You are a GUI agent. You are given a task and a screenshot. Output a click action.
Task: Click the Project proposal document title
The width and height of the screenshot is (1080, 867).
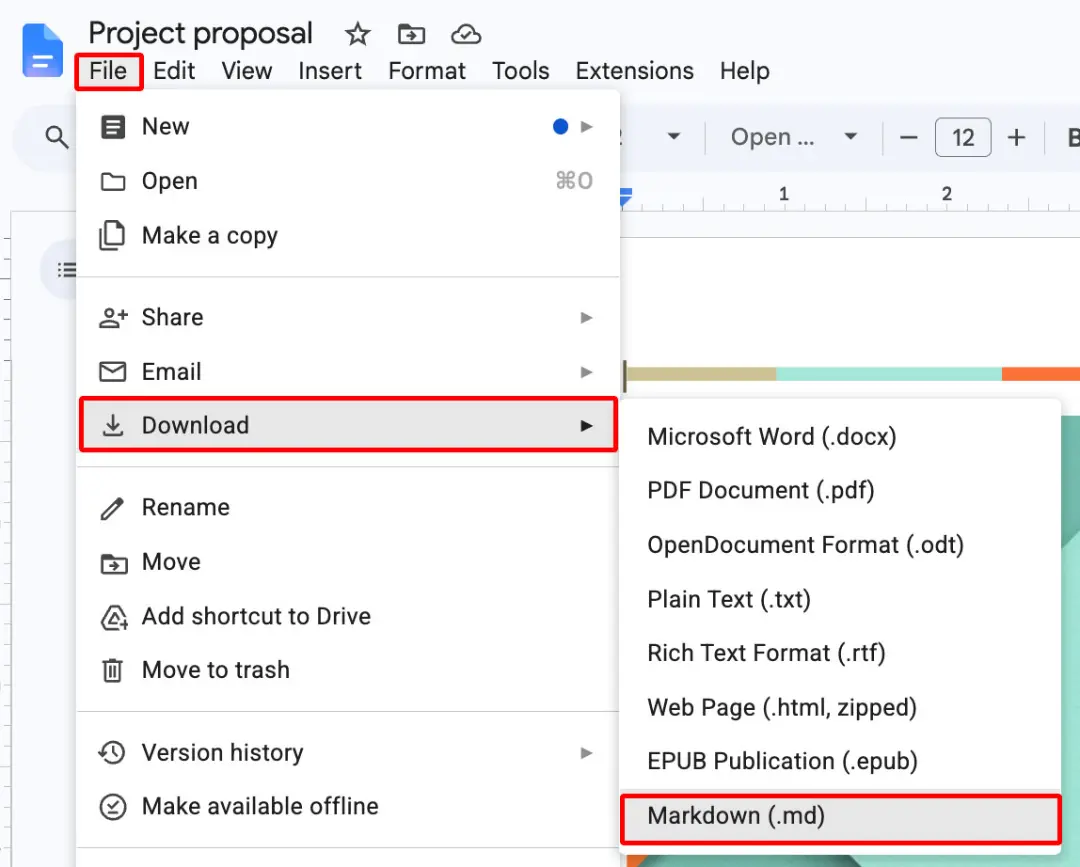pyautogui.click(x=200, y=34)
